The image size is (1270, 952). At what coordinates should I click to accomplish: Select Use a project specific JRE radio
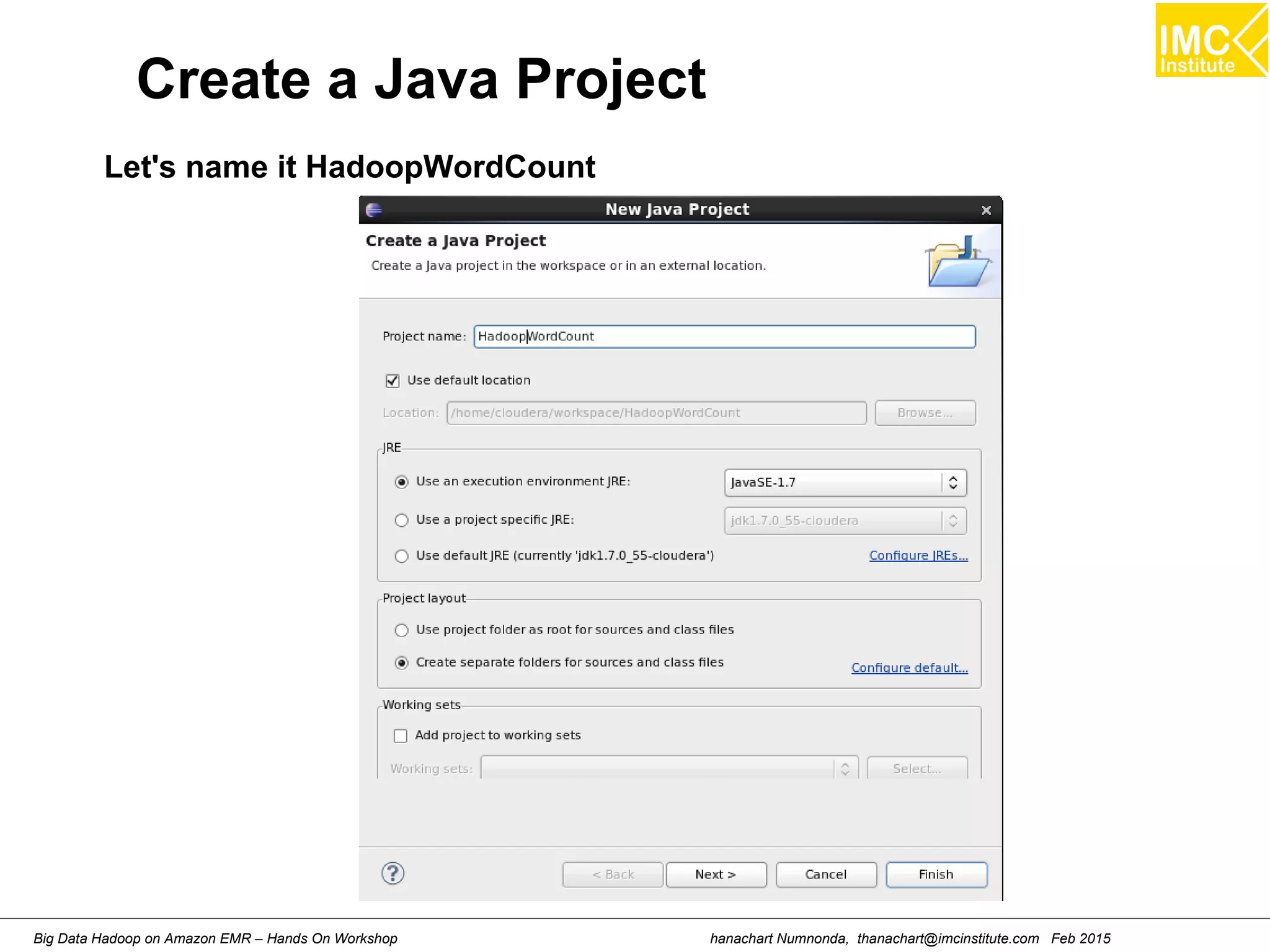coord(402,520)
